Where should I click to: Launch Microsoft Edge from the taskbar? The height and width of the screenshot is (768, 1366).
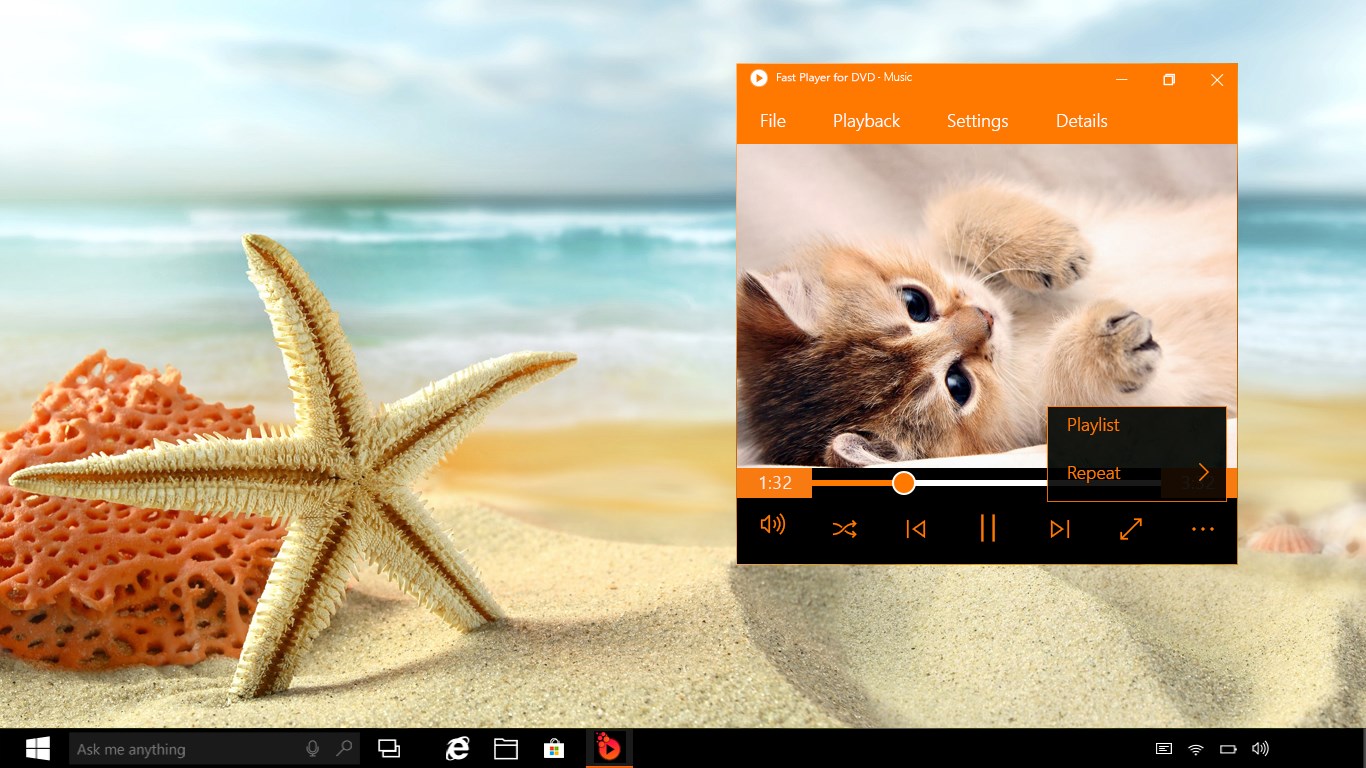click(x=458, y=747)
